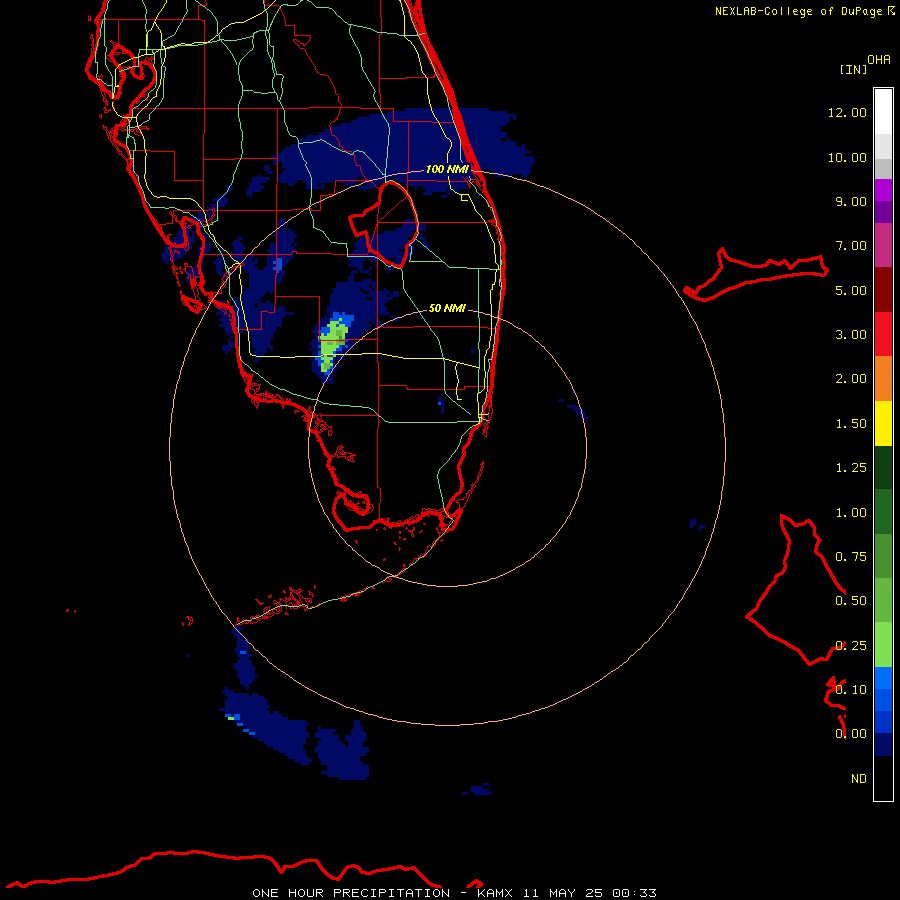Screen dimensions: 900x900
Task: Click the ND legend label
Action: tap(859, 779)
